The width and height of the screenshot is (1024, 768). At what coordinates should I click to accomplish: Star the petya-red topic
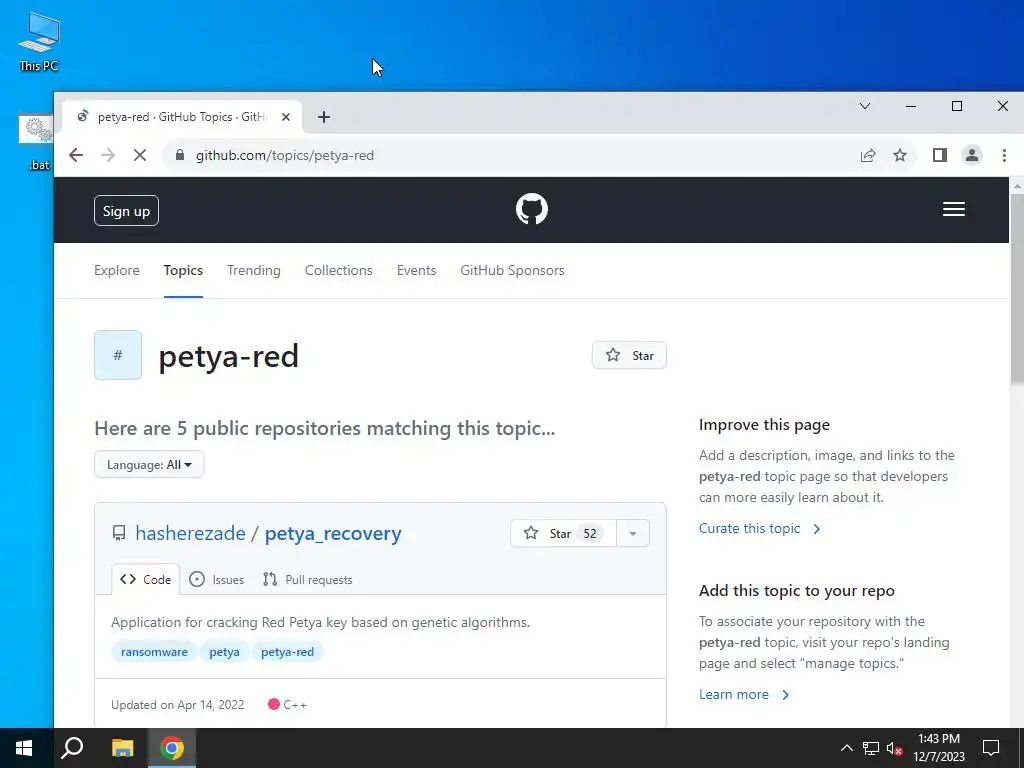629,355
